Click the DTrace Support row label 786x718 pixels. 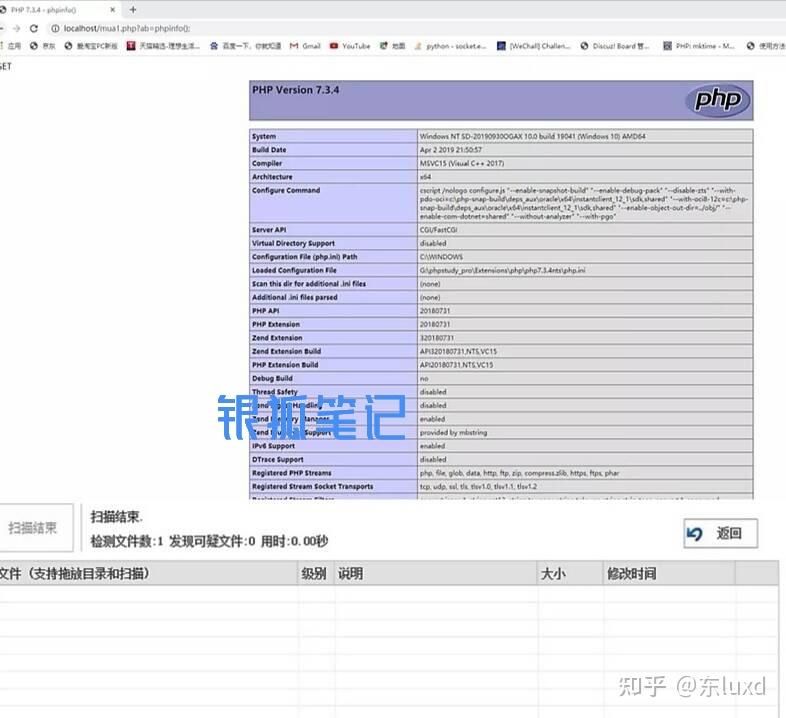[x=278, y=460]
